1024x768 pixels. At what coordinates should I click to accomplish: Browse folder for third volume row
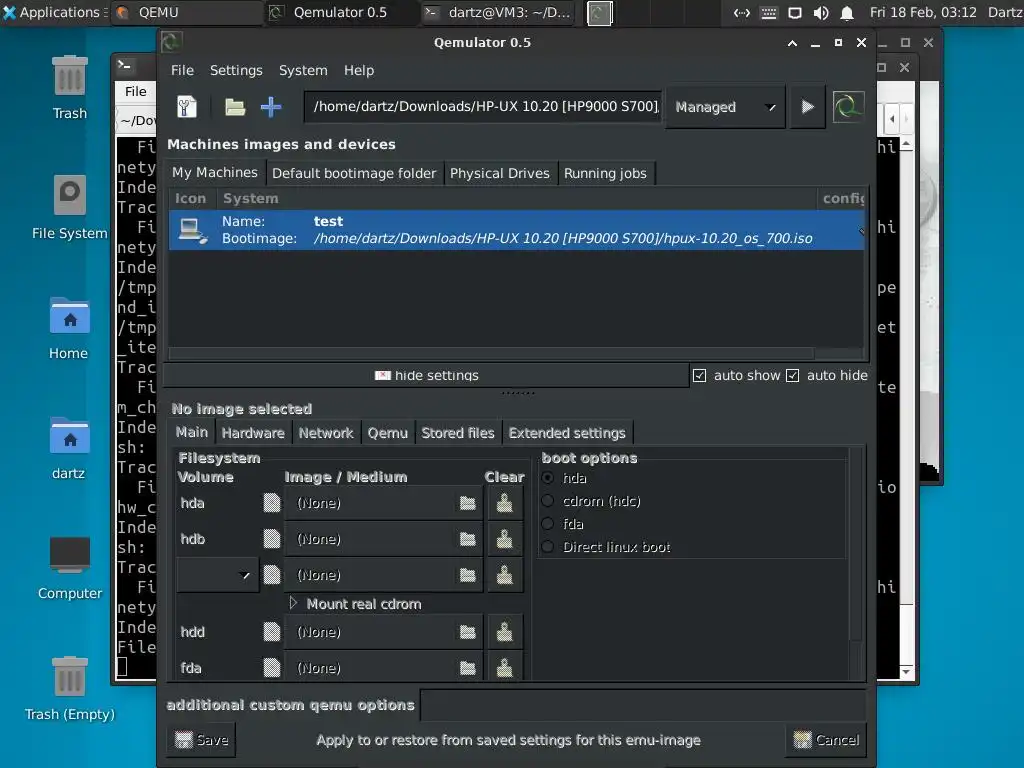tap(468, 575)
